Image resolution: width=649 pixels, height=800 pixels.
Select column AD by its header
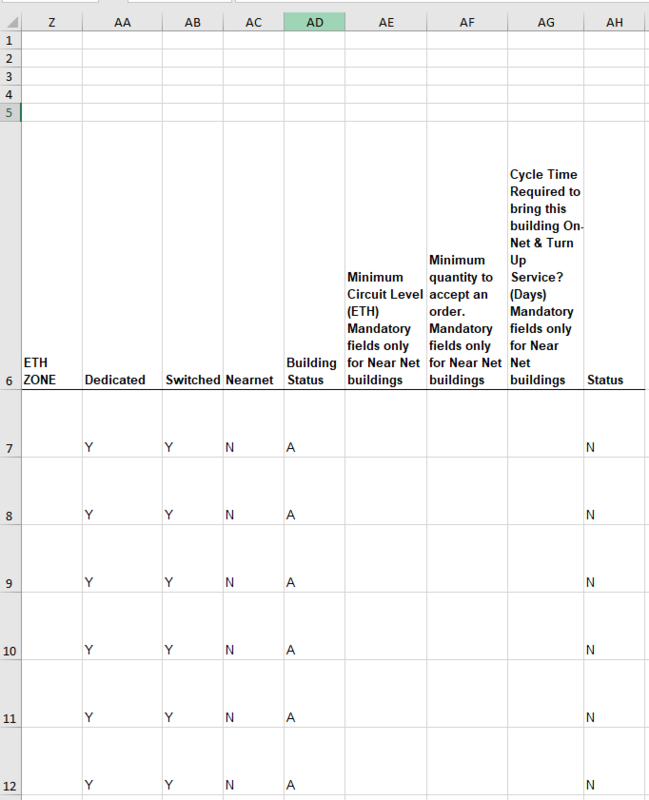314,21
